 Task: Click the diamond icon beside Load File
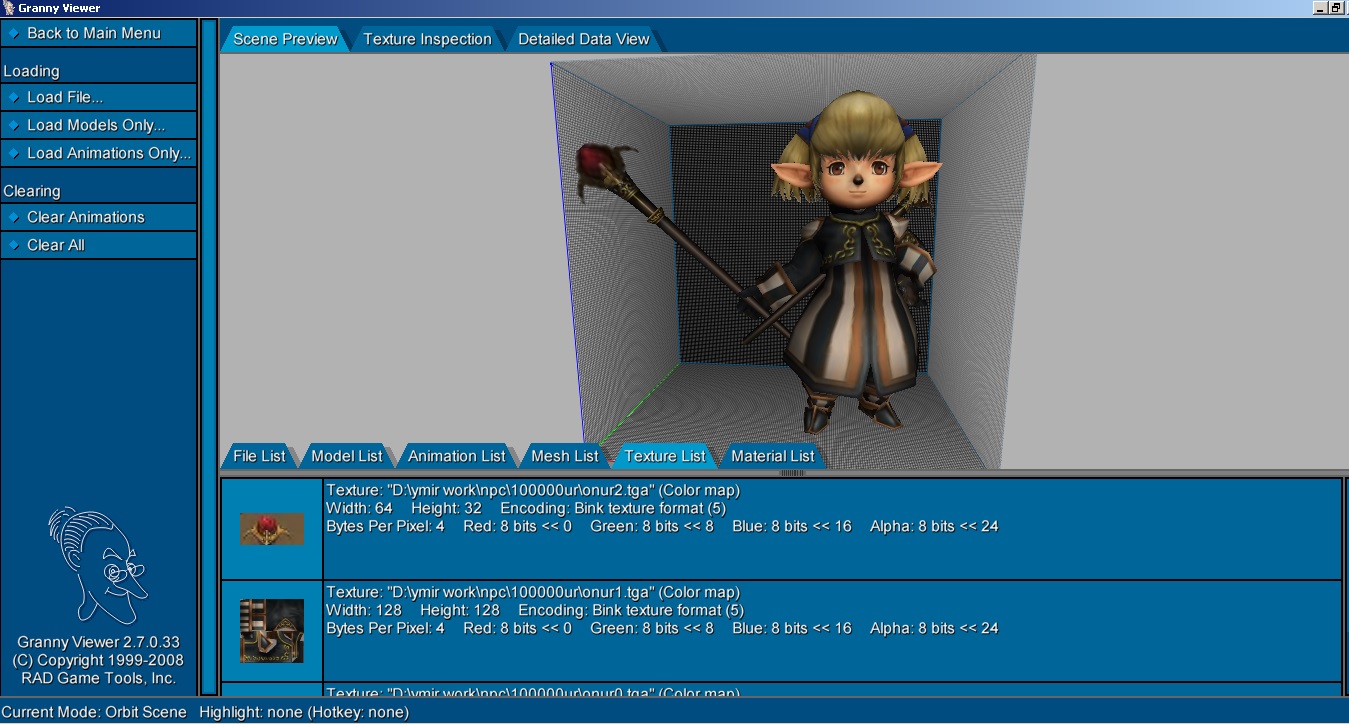[13, 97]
